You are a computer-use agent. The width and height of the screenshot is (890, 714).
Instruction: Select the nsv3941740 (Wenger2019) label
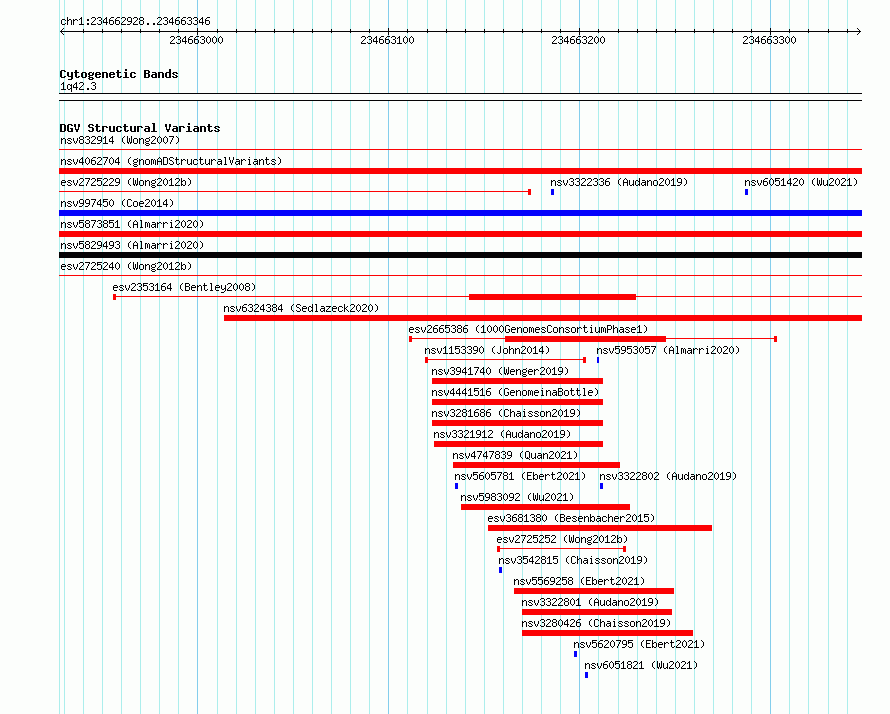coord(500,371)
